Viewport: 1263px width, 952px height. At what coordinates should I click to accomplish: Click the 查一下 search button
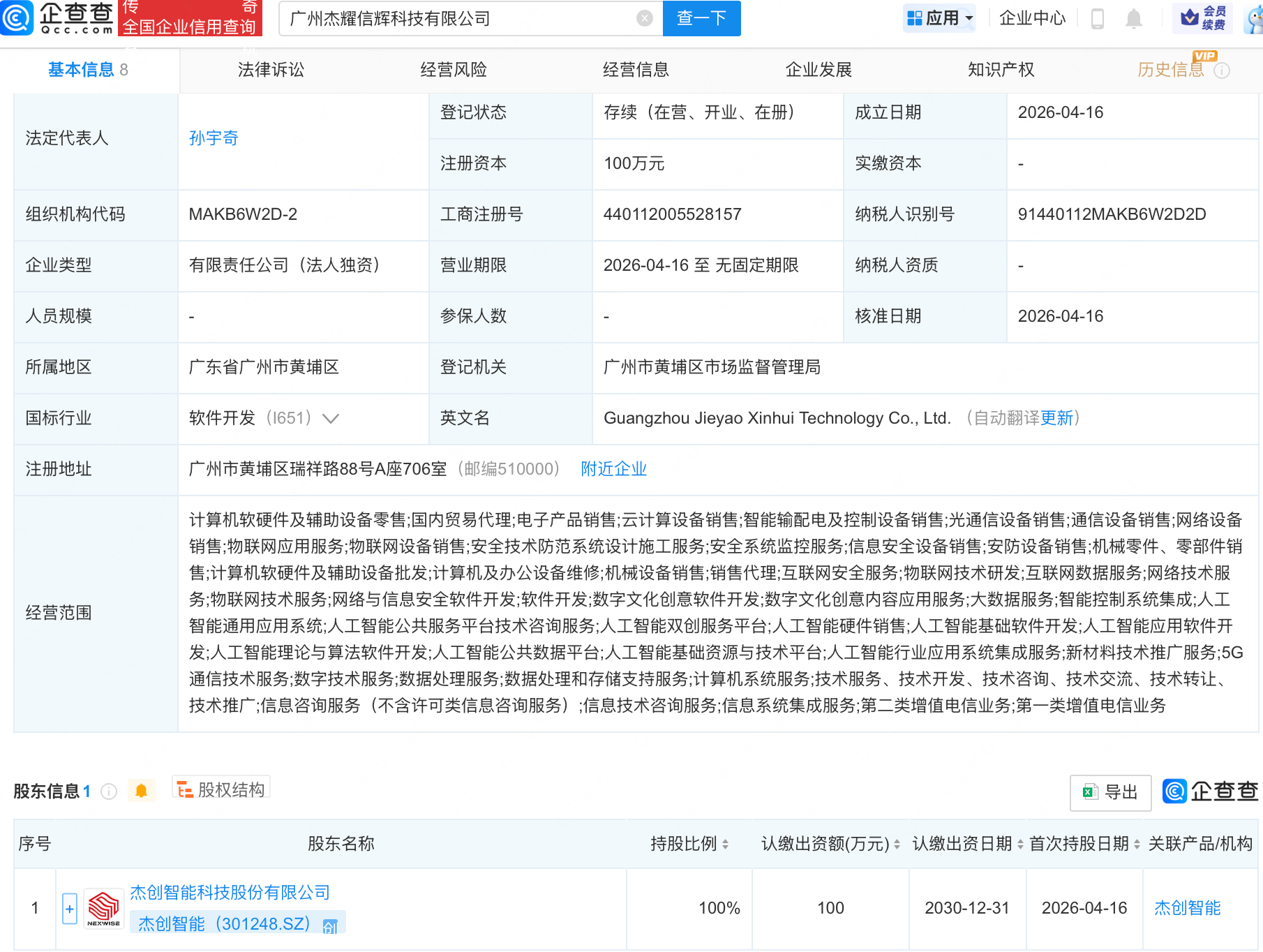(701, 19)
